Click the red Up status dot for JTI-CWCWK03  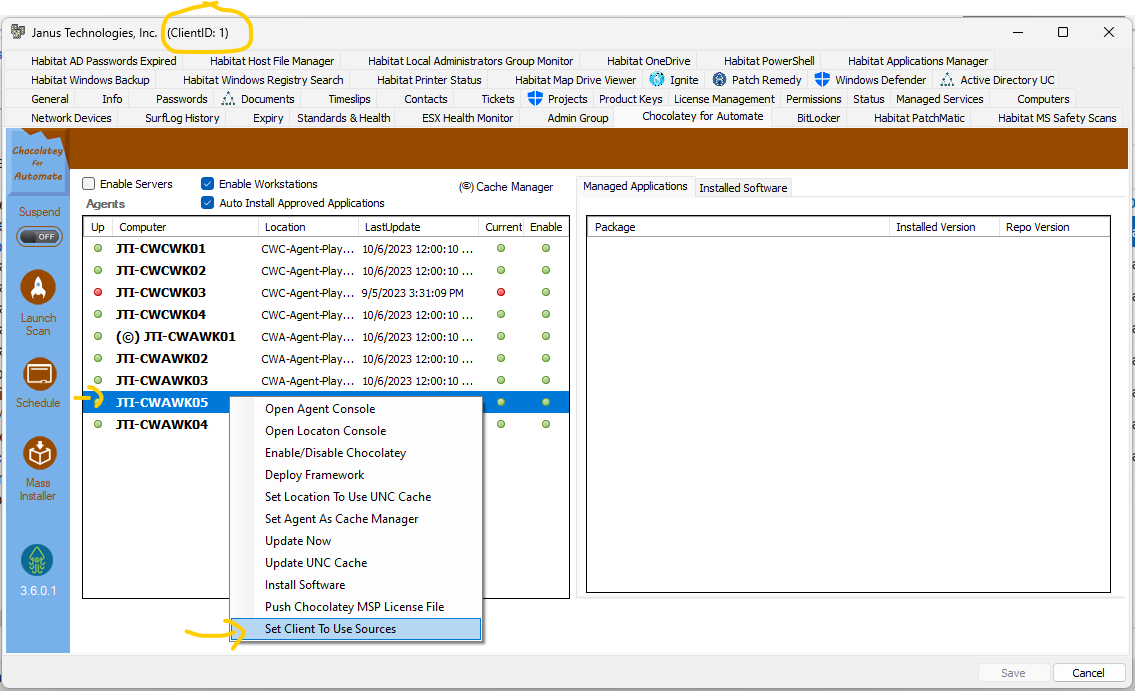[x=98, y=292]
